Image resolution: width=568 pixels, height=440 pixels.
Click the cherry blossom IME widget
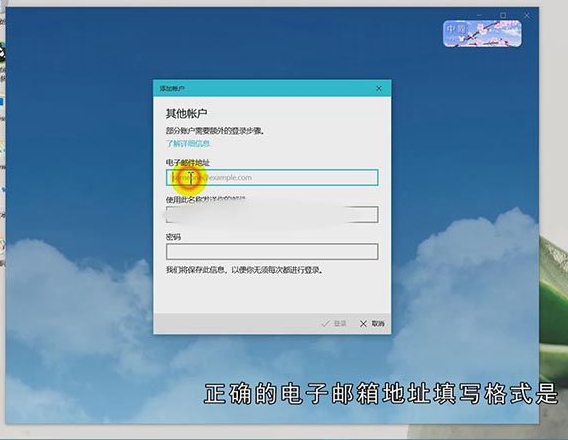482,34
